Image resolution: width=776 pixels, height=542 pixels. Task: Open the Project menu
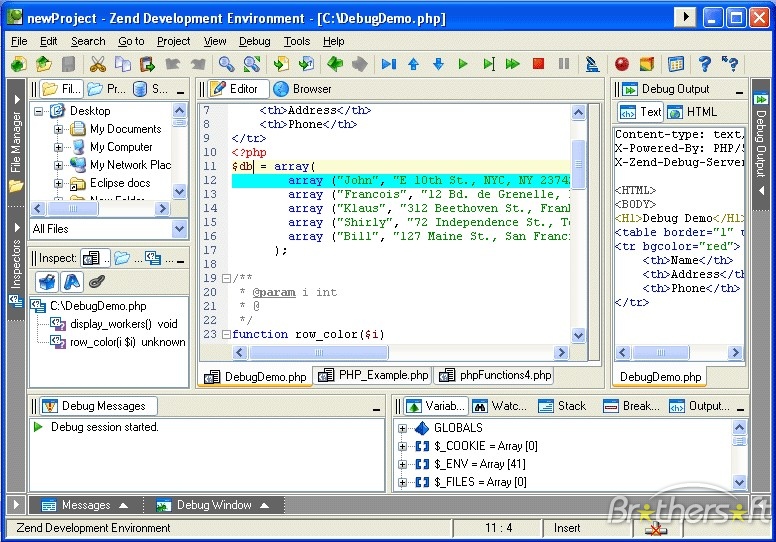[x=173, y=42]
